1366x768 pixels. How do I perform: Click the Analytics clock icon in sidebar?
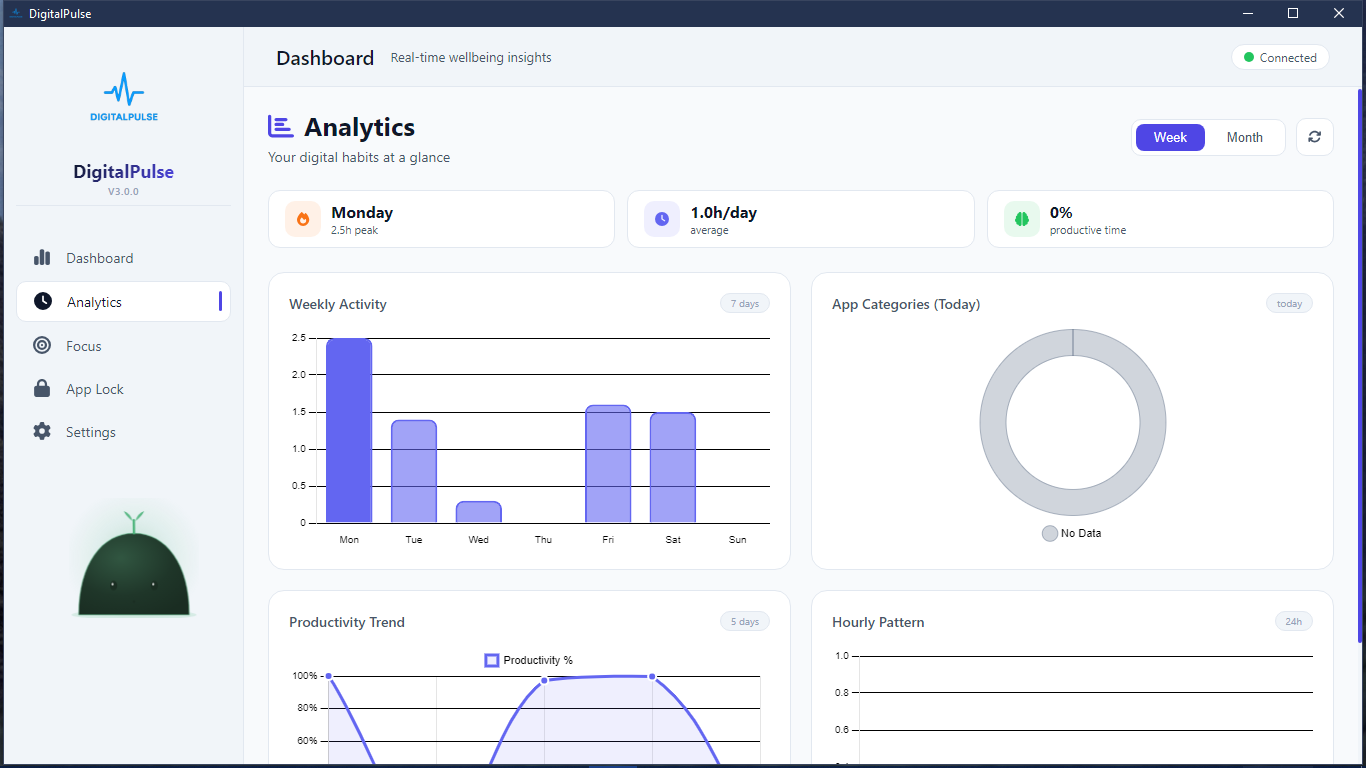[42, 301]
